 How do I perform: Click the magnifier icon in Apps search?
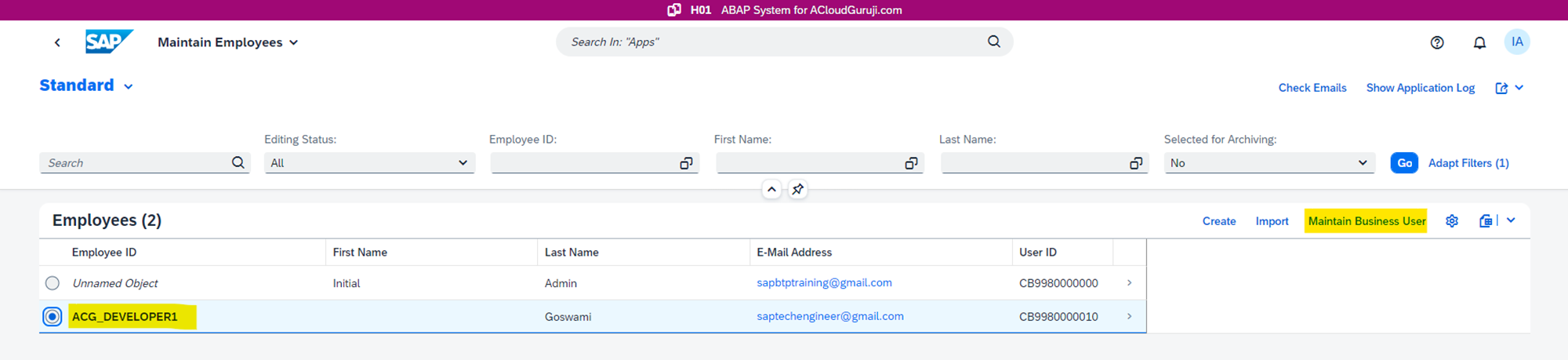tap(993, 42)
